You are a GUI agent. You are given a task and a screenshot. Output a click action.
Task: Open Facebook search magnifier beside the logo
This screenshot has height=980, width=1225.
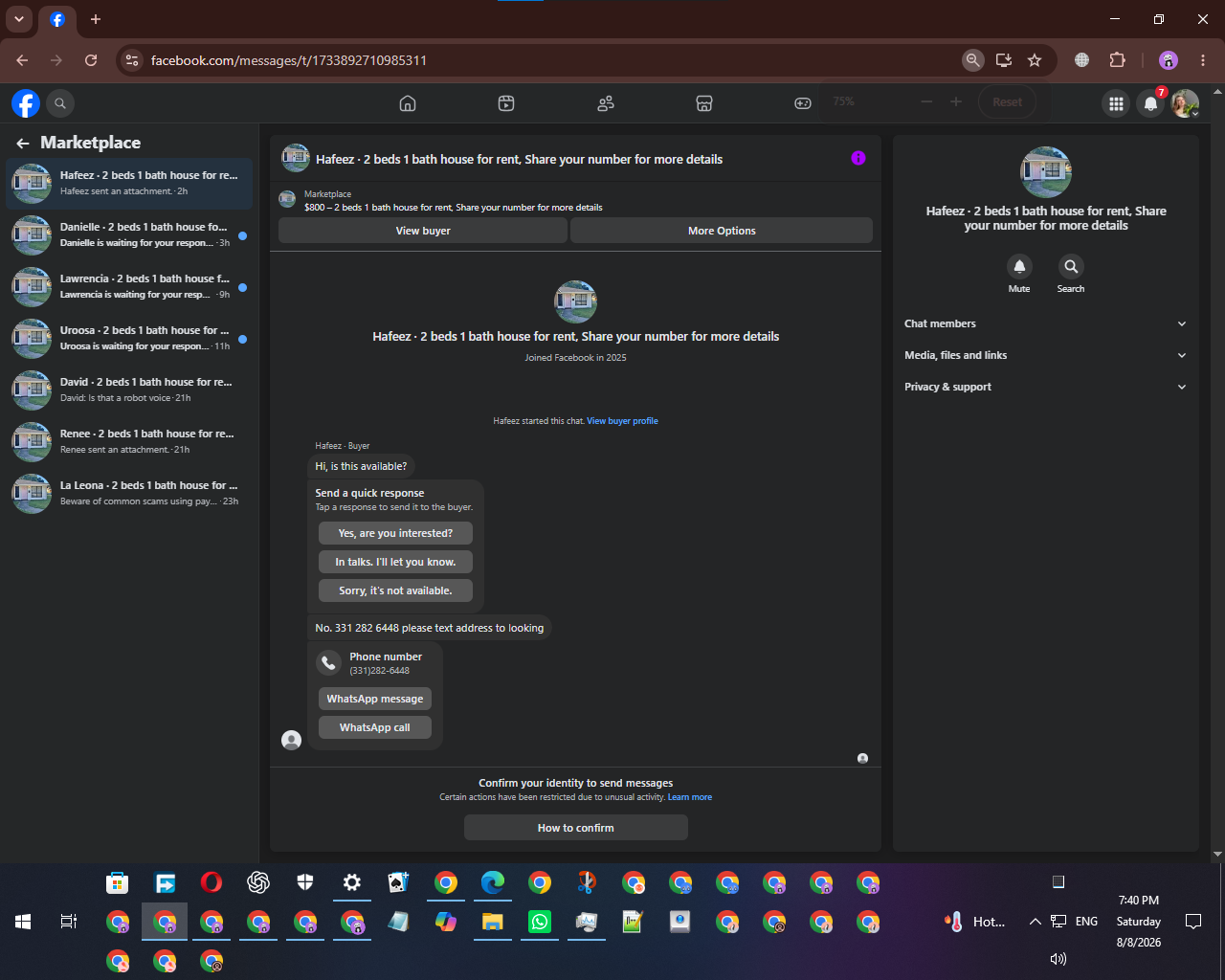(60, 103)
